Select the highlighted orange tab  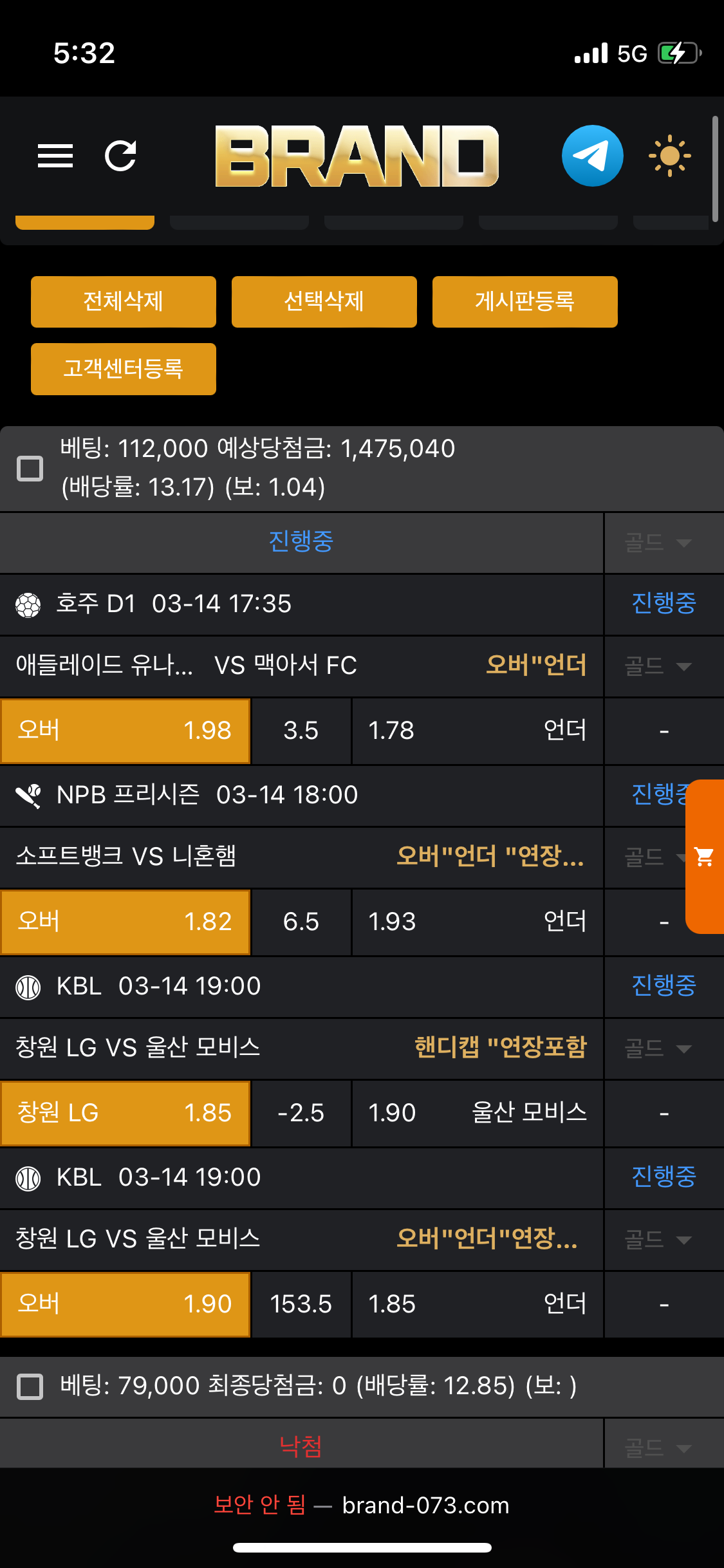[85, 223]
